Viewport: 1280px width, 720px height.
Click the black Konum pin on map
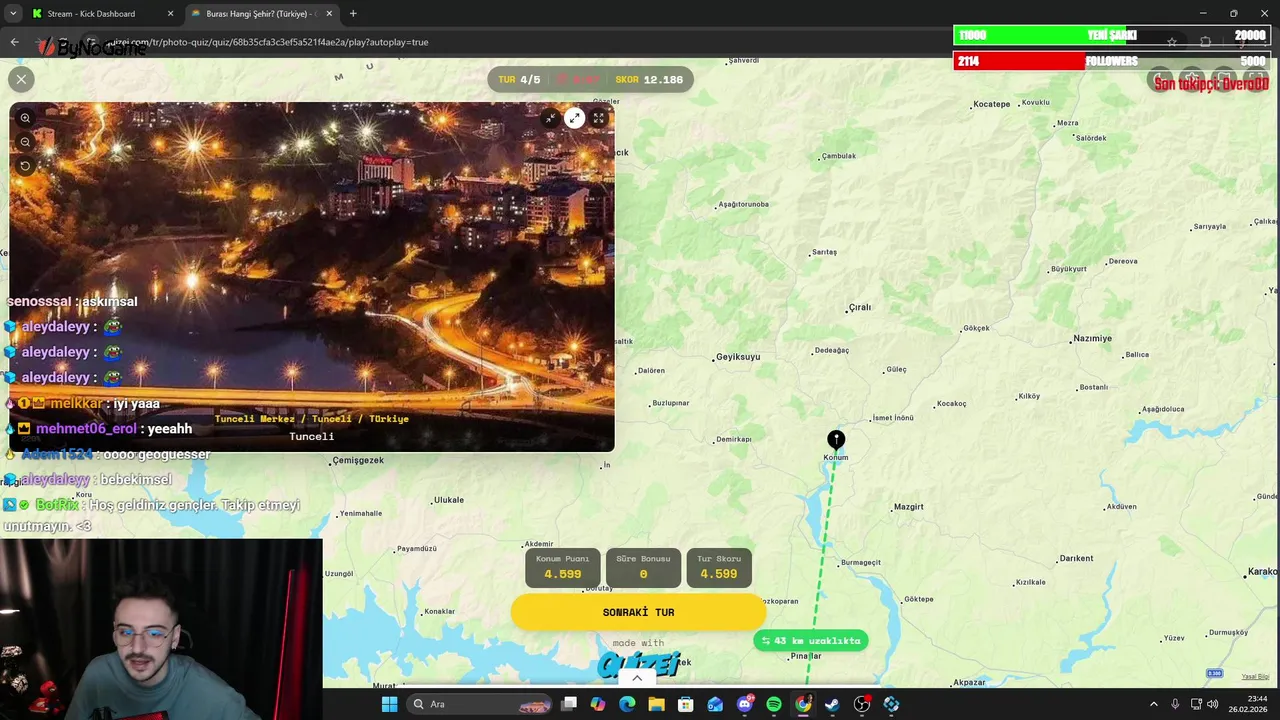(836, 439)
